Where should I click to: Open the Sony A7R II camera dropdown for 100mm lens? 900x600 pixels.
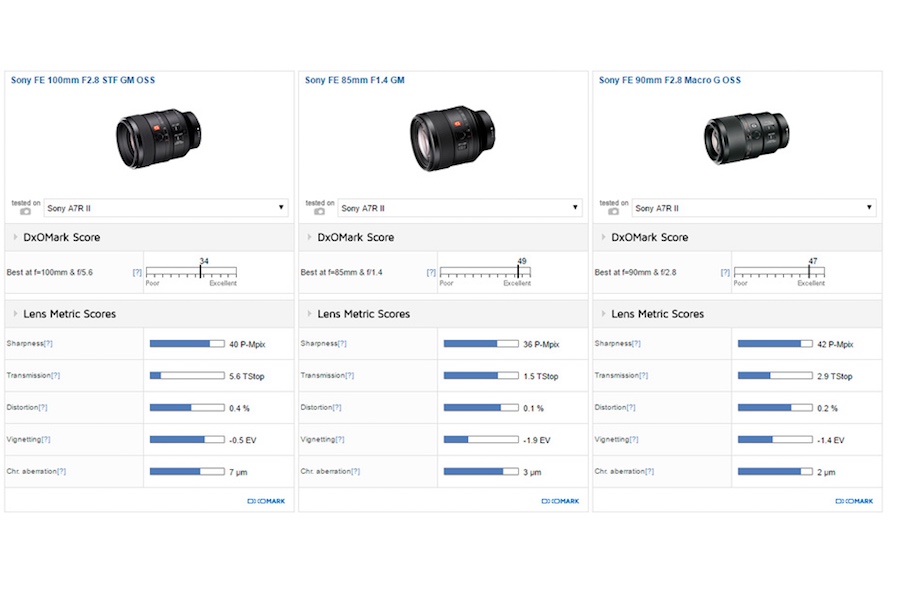[166, 208]
